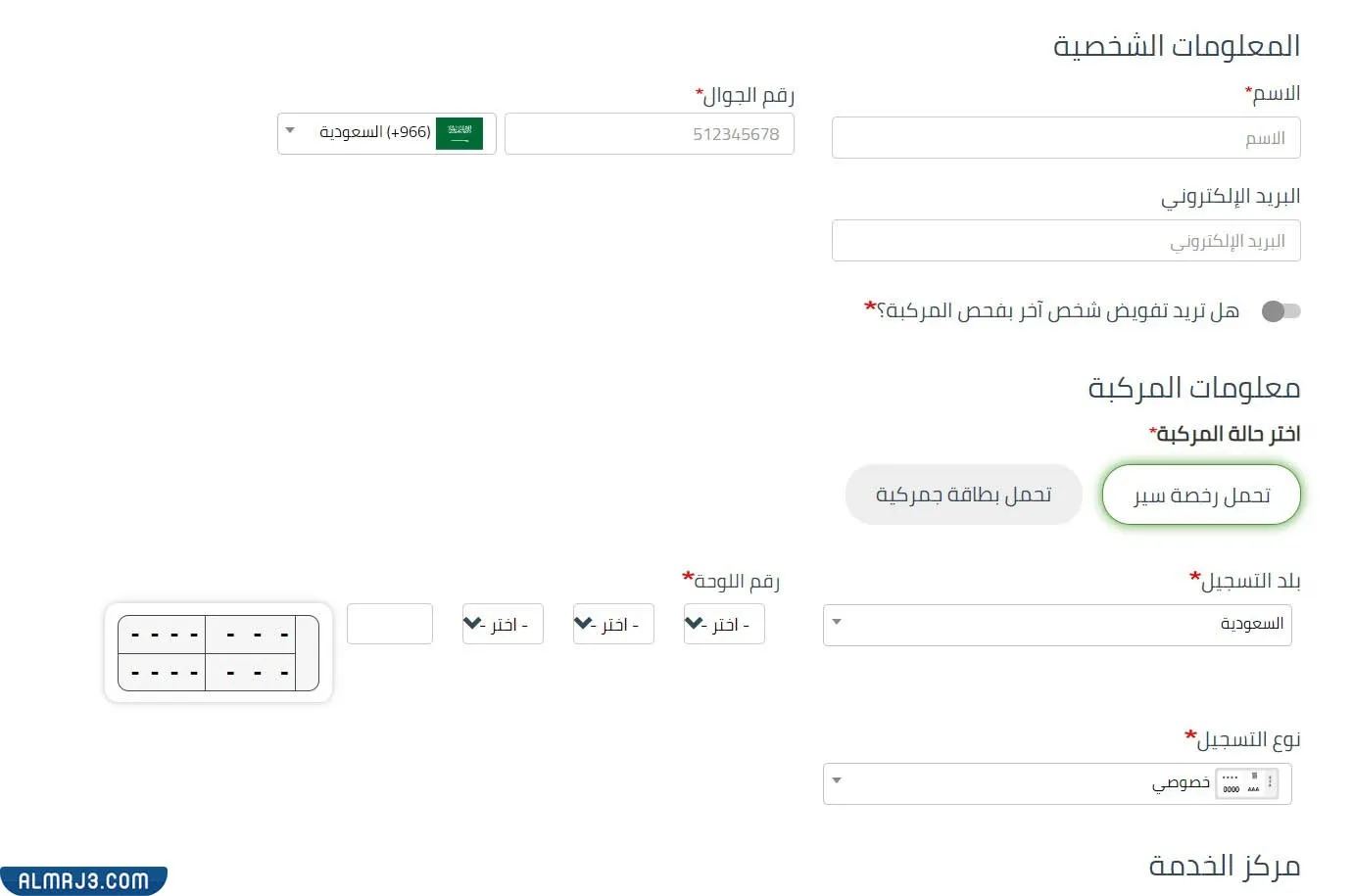
Task: Open the rightmost اختر plate letter dropdown
Action: [723, 624]
